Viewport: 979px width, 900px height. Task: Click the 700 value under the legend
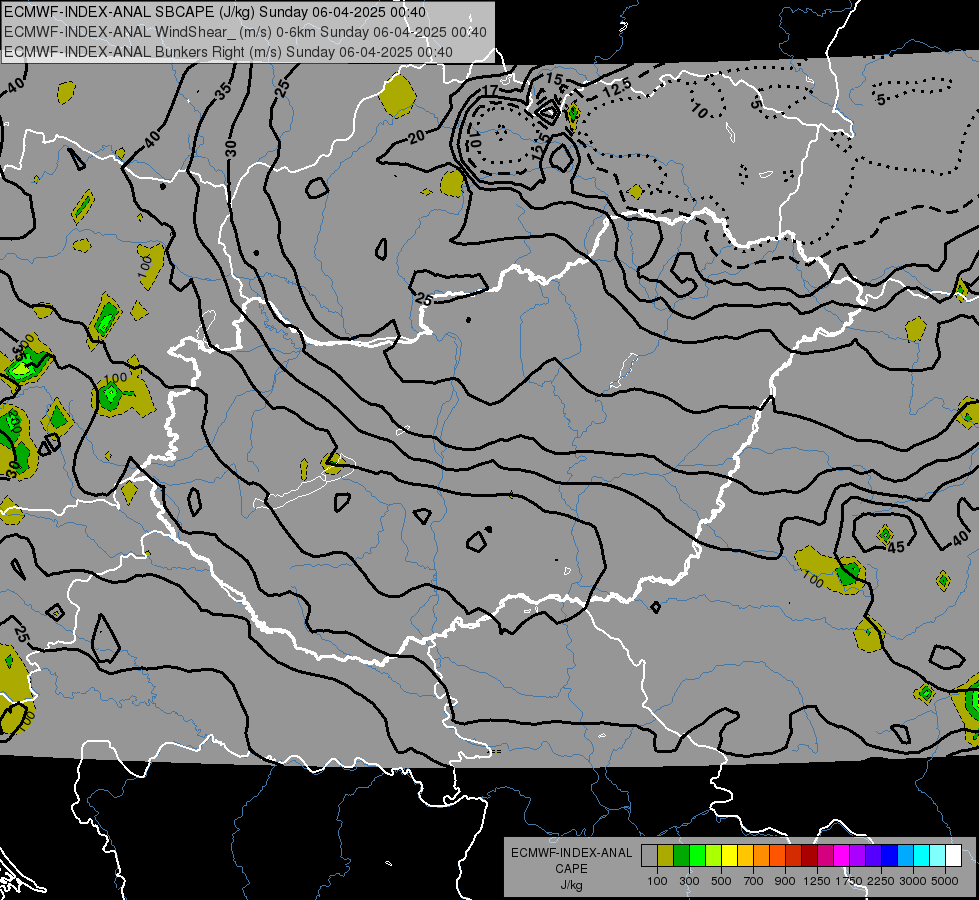754,881
